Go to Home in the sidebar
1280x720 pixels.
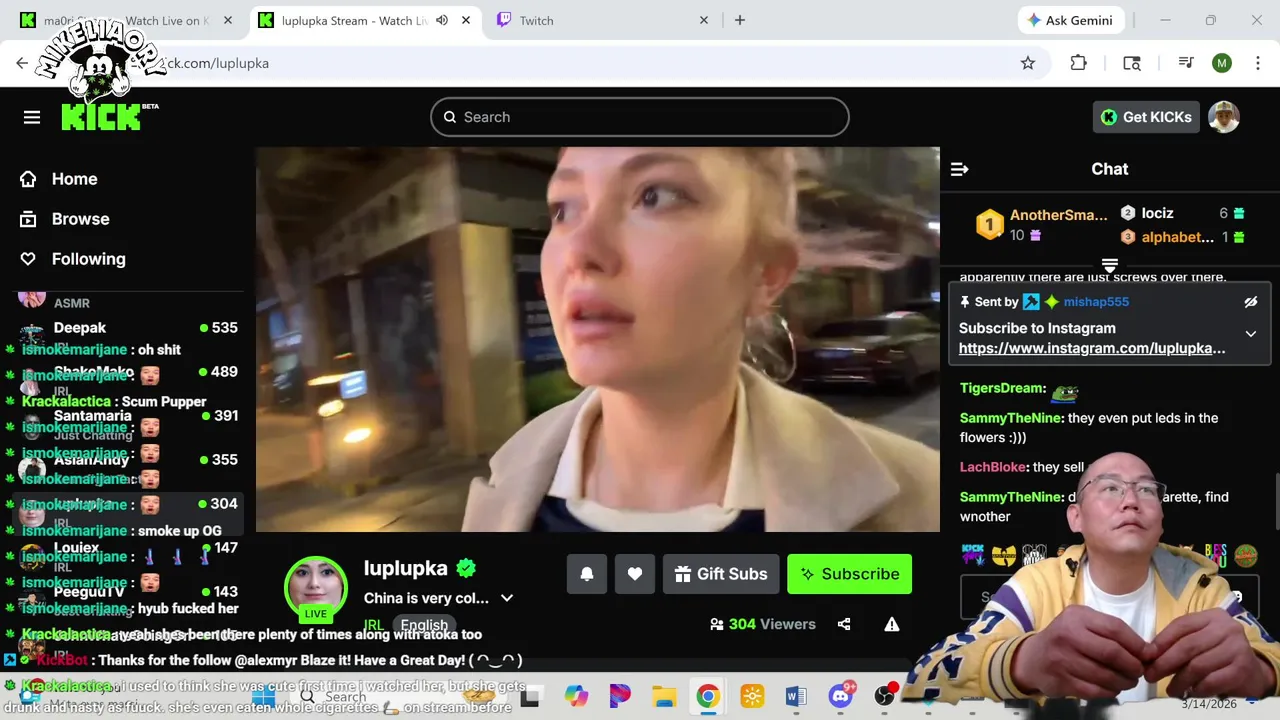[x=60, y=179]
